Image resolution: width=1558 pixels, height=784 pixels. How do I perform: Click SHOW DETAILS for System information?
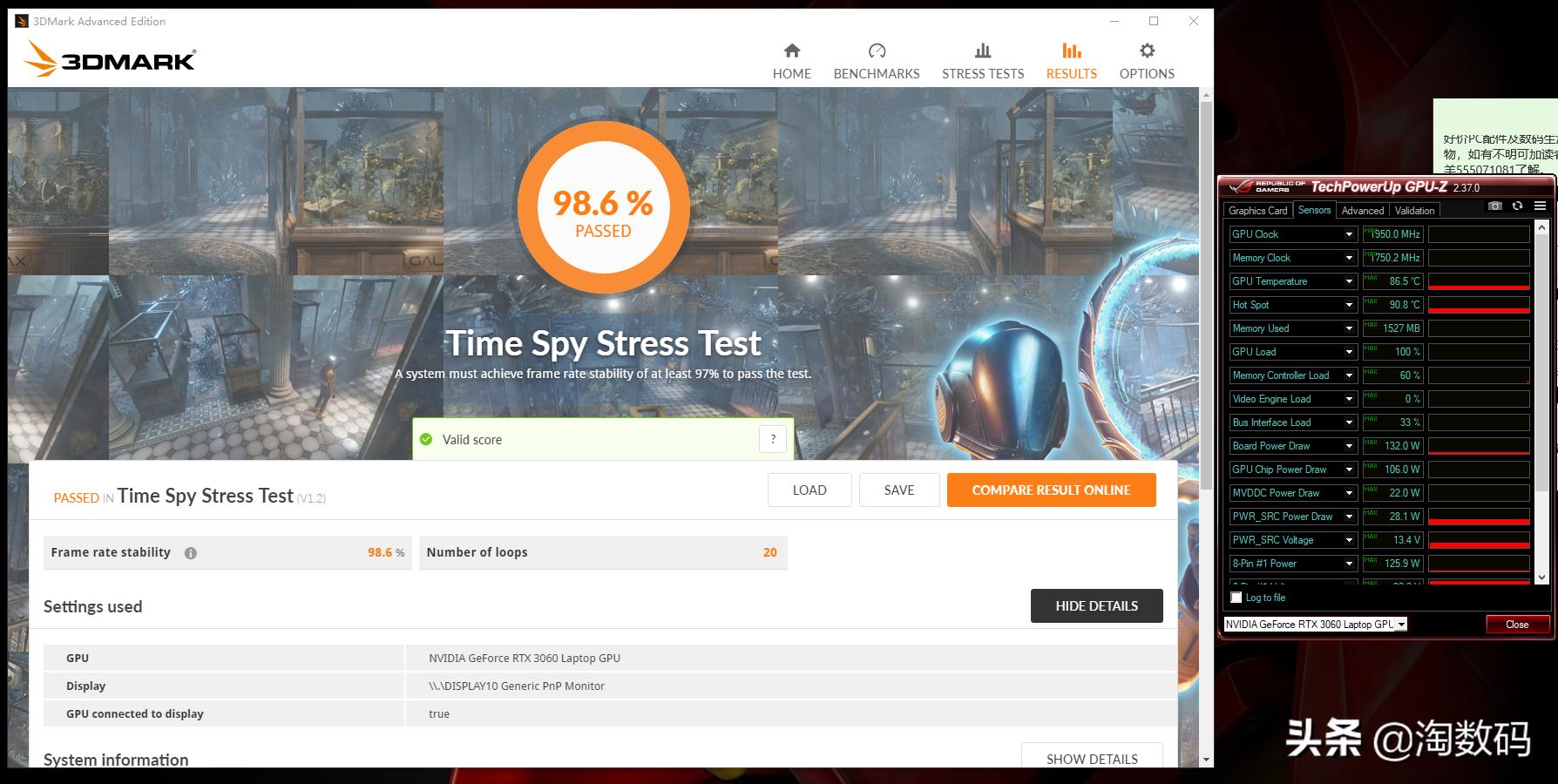point(1092,756)
